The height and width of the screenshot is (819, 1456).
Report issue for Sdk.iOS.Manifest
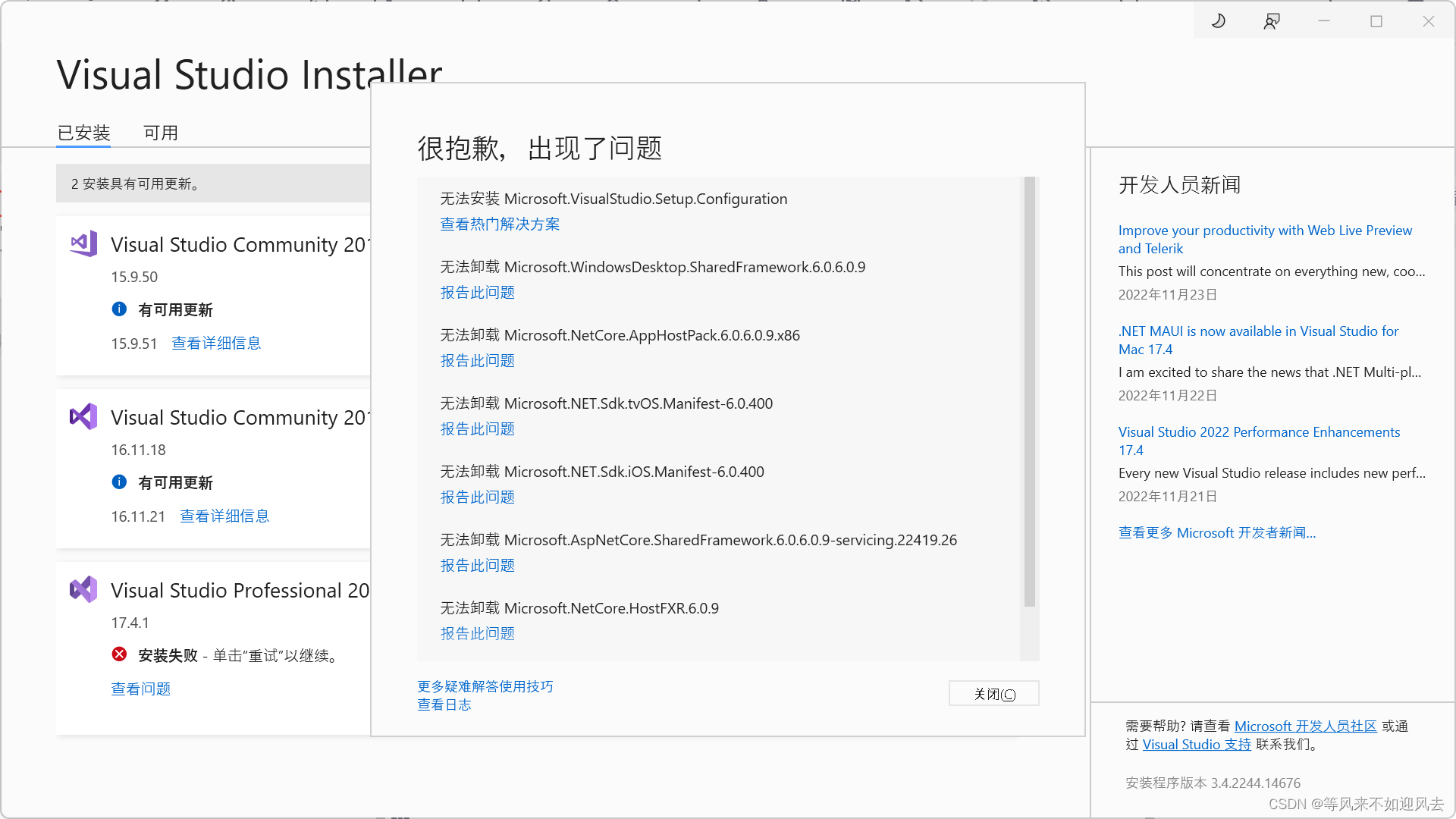click(x=478, y=497)
